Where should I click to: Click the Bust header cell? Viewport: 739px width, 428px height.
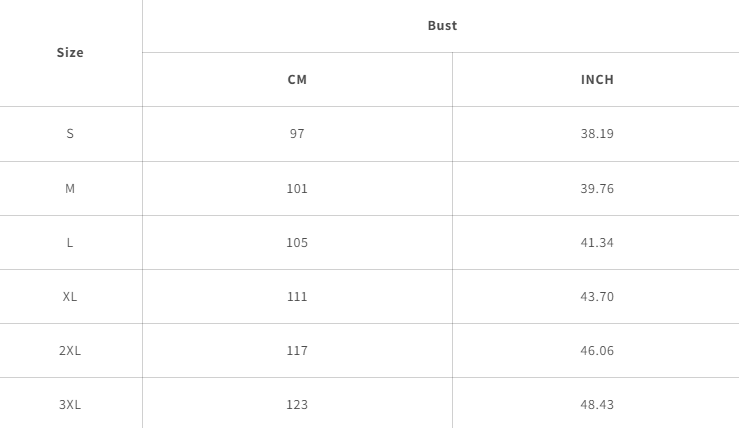[x=442, y=26]
